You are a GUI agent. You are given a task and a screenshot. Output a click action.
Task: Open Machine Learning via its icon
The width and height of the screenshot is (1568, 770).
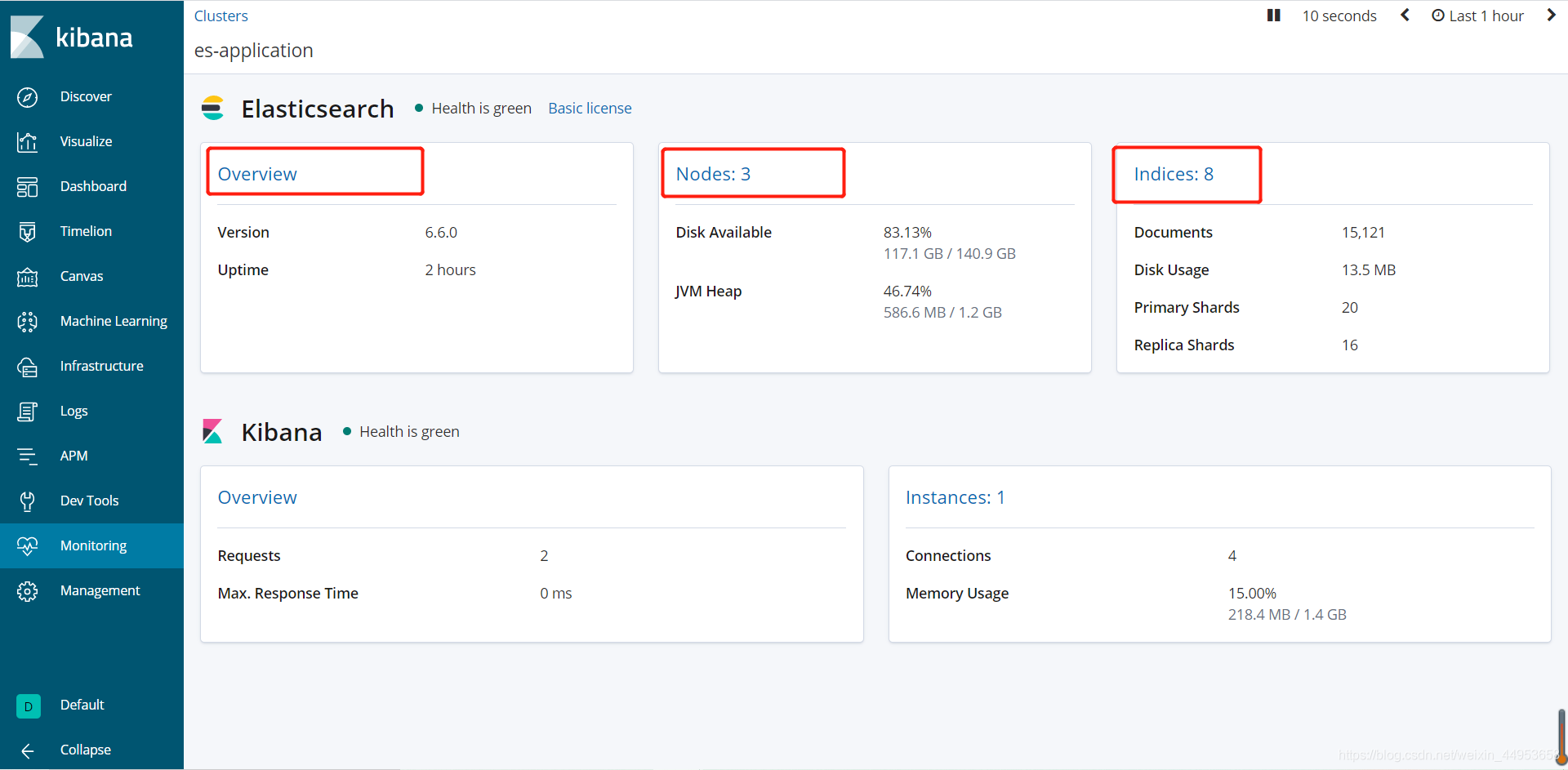point(27,322)
